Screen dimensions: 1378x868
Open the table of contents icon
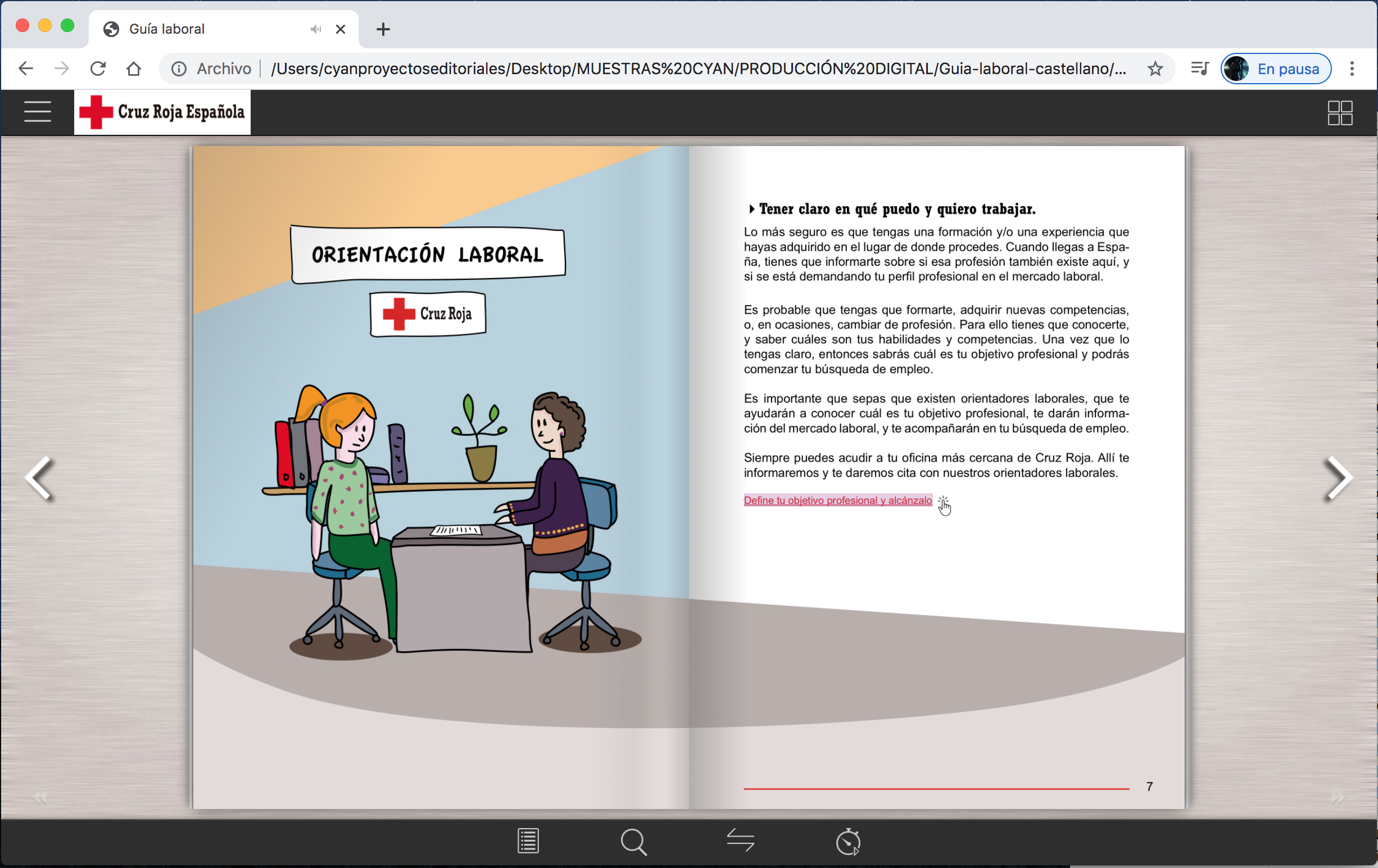pyautogui.click(x=528, y=841)
